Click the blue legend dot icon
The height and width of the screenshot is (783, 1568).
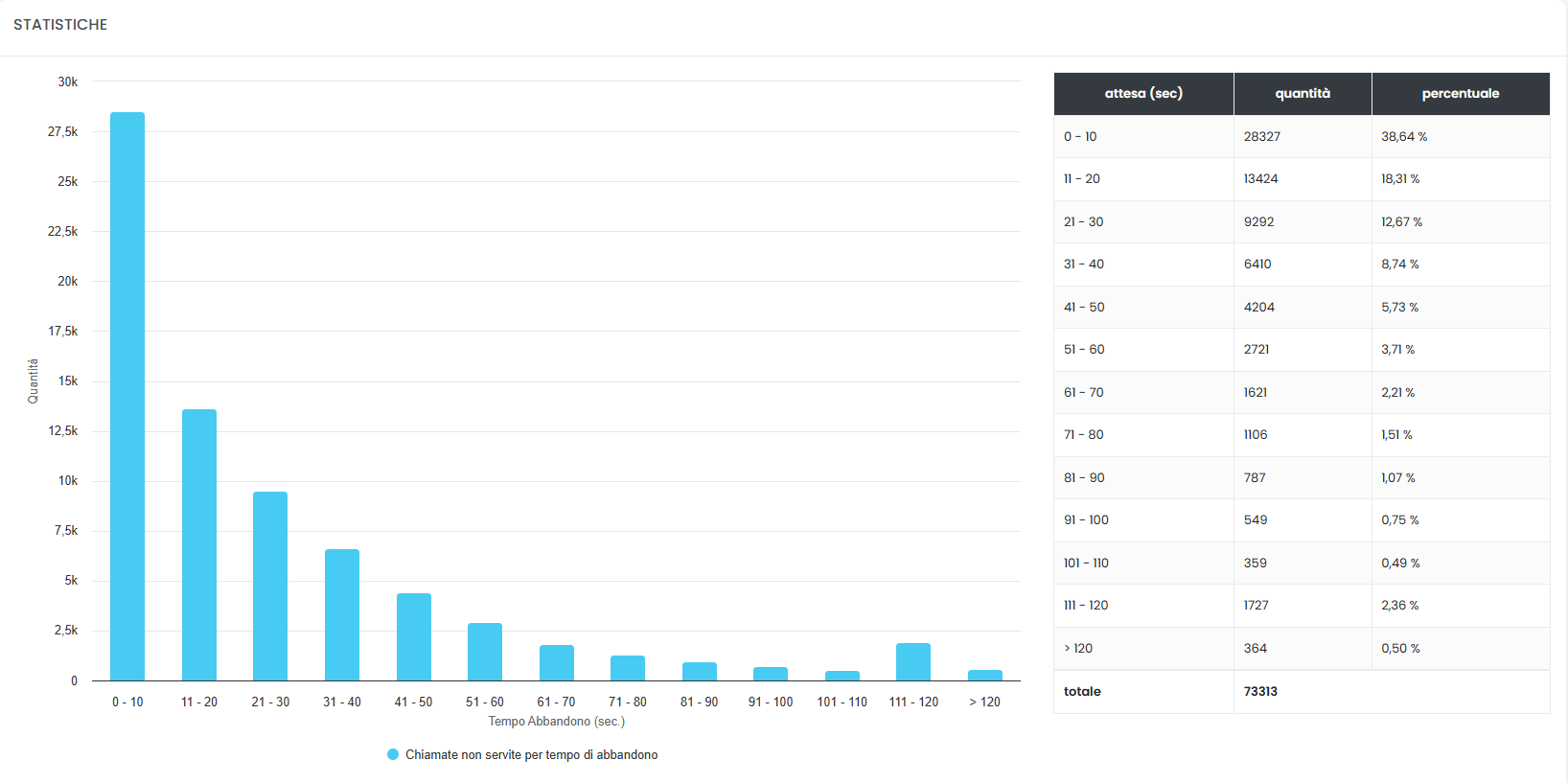coord(393,754)
